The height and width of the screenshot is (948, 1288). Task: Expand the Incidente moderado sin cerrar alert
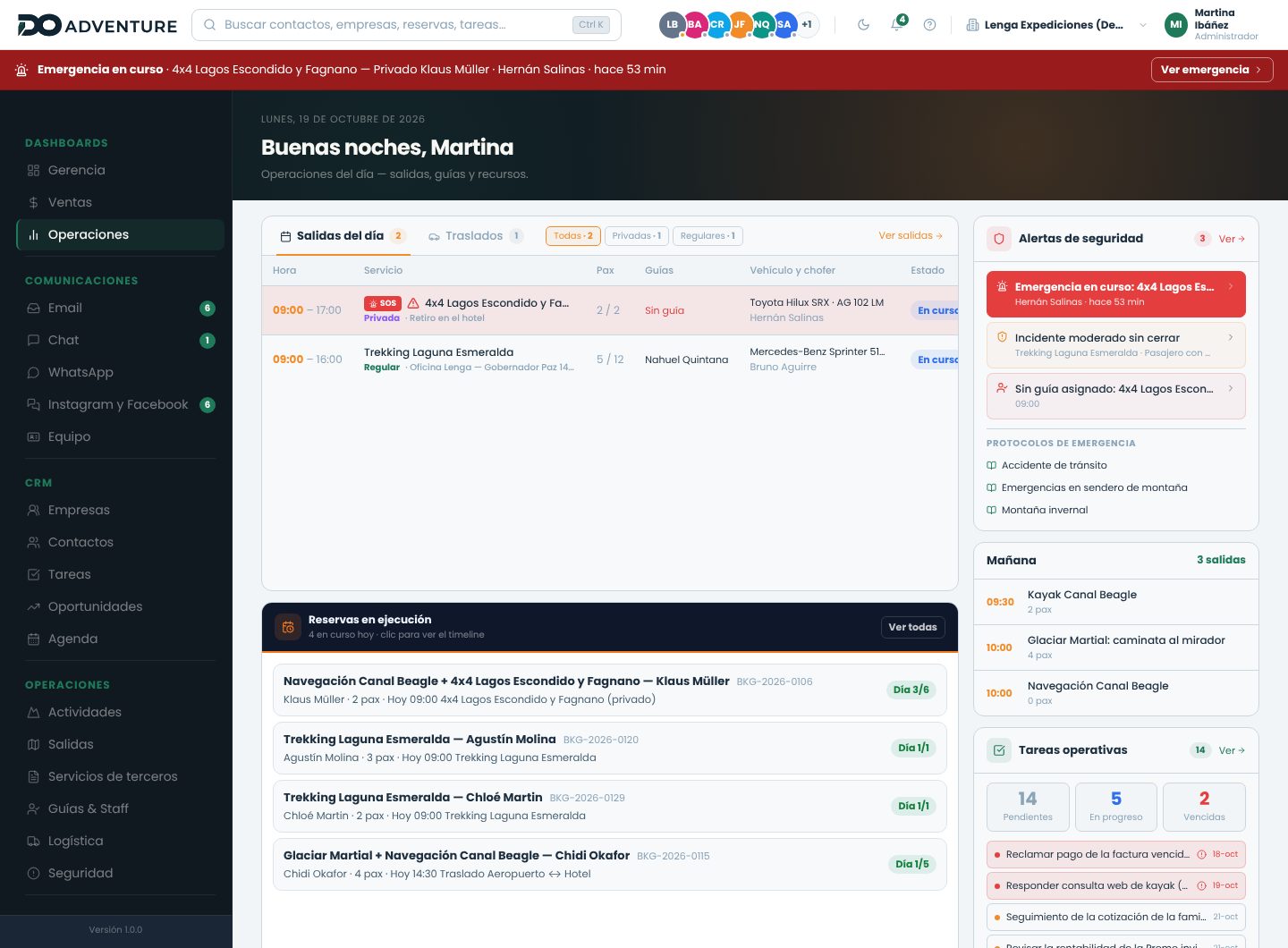pyautogui.click(x=1116, y=344)
